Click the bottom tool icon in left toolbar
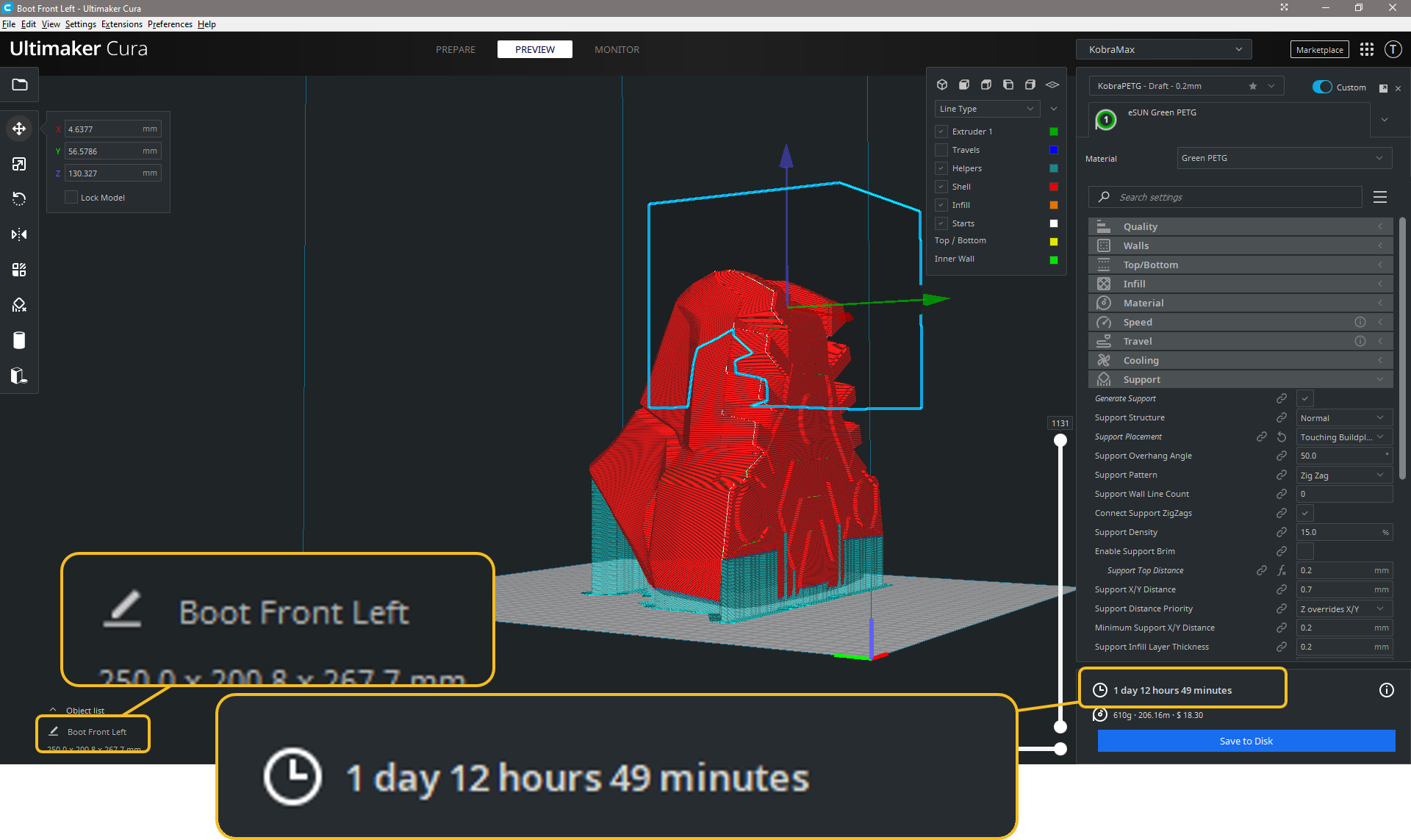1411x840 pixels. point(19,376)
